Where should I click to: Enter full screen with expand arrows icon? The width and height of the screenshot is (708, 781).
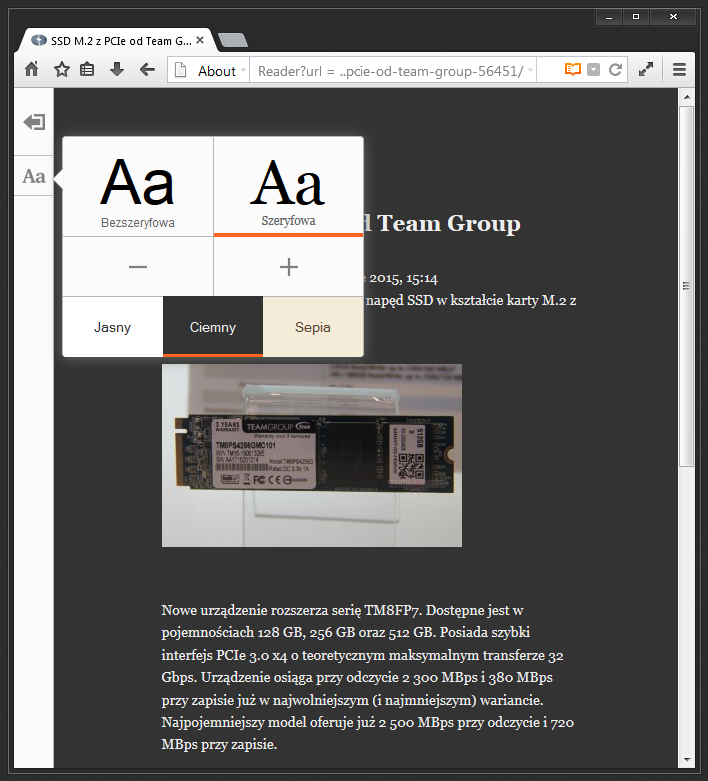(646, 69)
